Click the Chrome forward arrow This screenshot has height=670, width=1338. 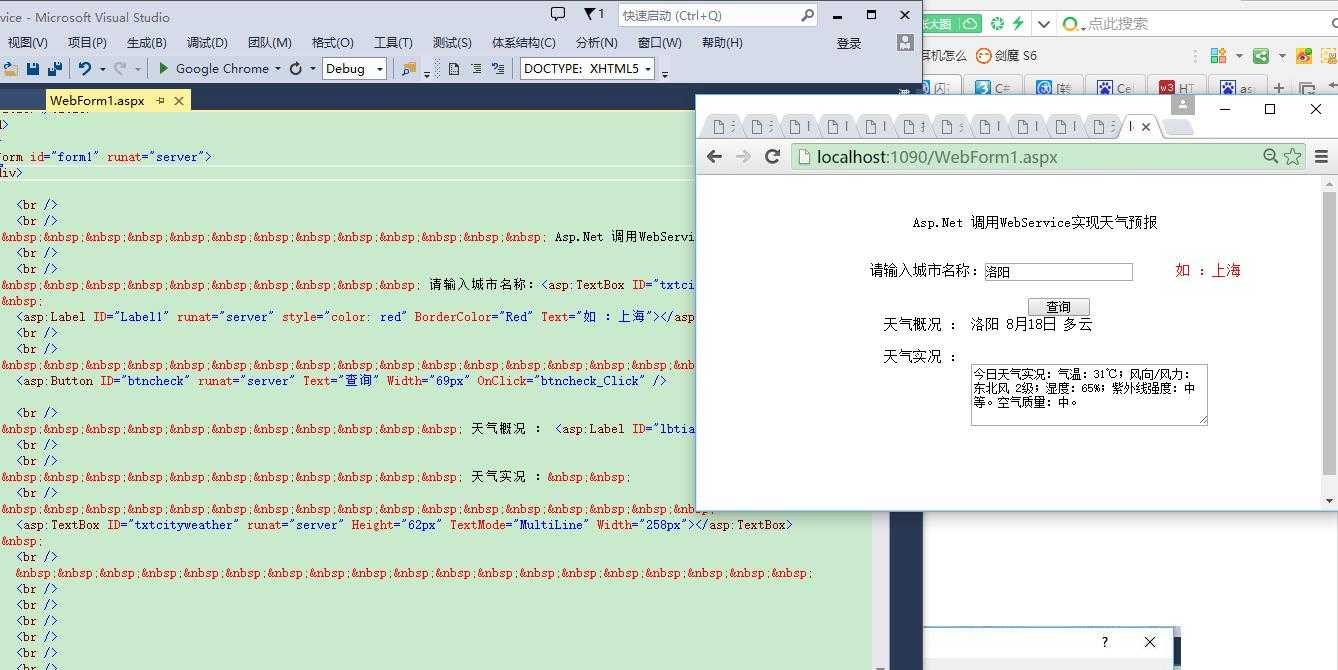(743, 156)
